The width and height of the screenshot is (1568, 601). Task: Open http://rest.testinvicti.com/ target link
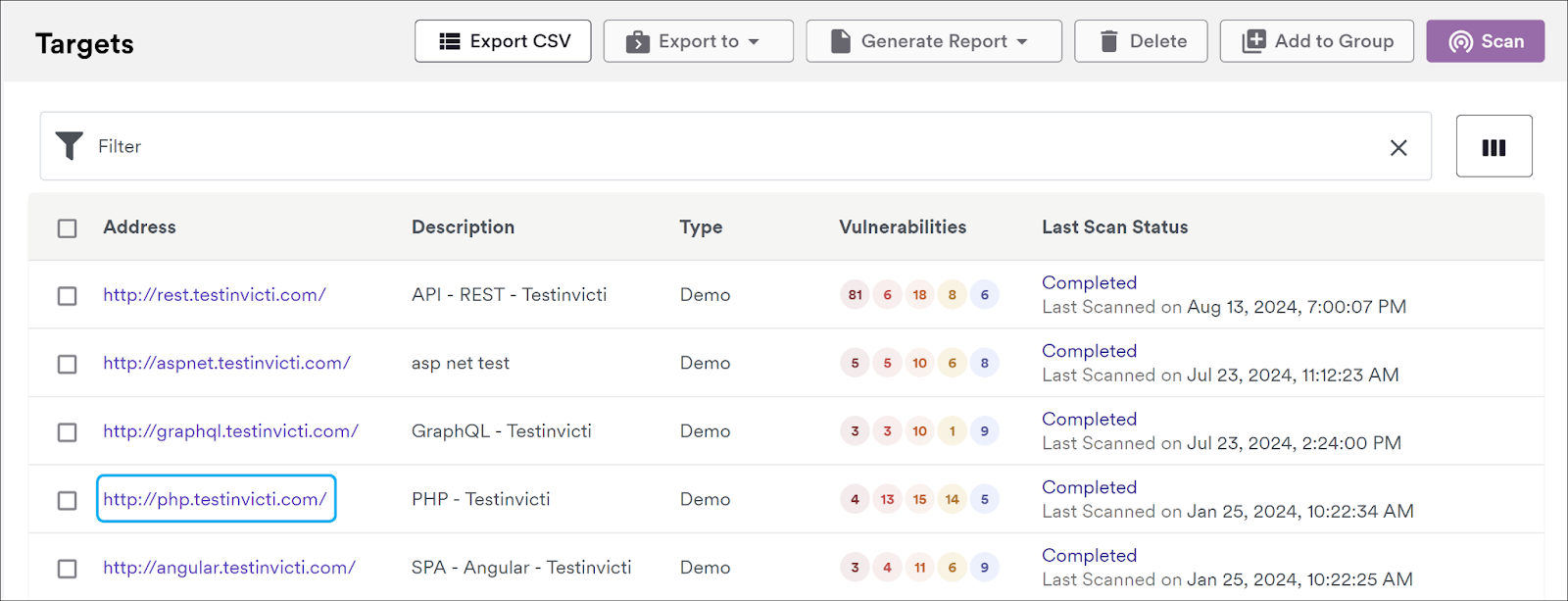pyautogui.click(x=215, y=295)
